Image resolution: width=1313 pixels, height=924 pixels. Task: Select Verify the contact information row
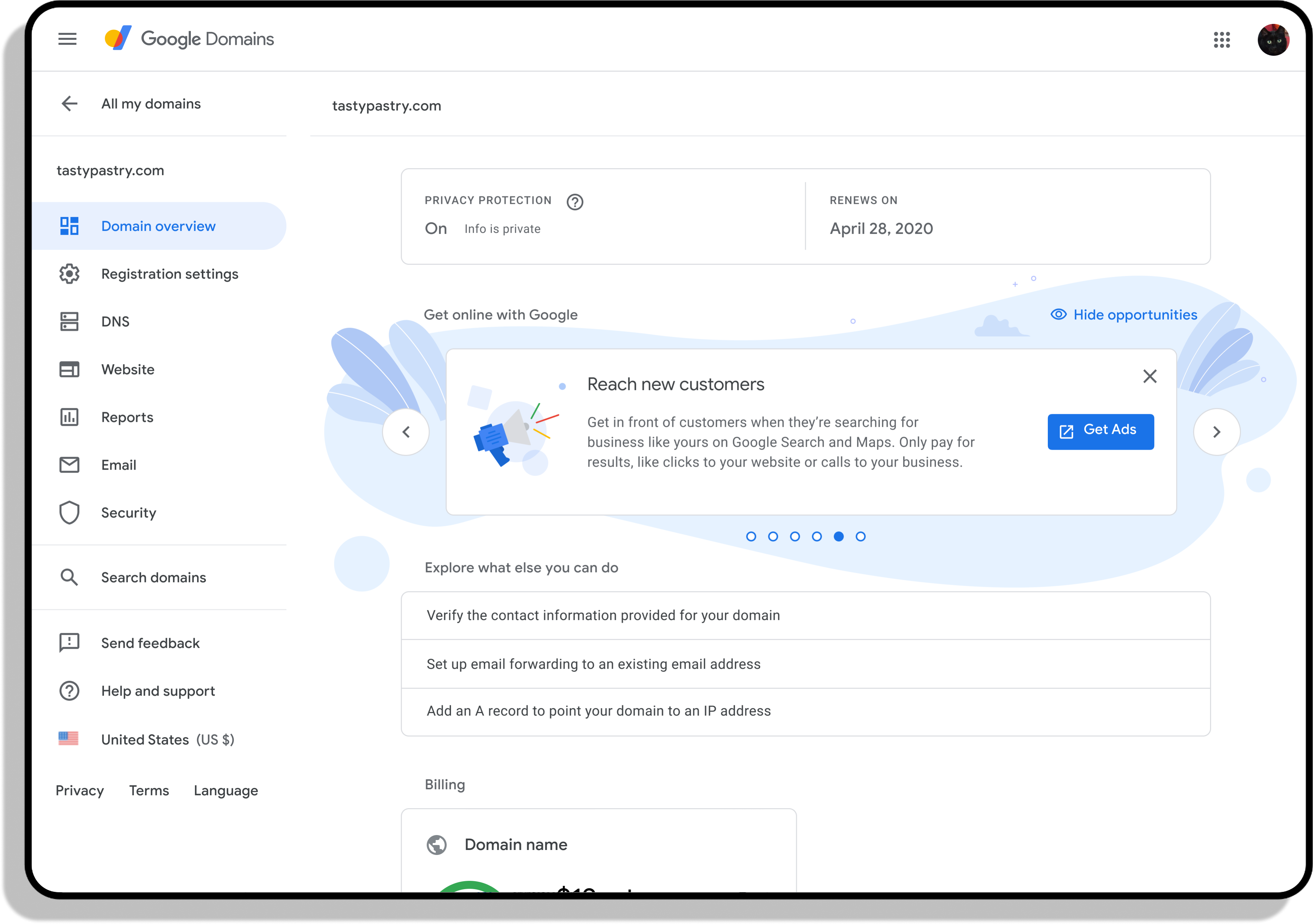(x=805, y=615)
